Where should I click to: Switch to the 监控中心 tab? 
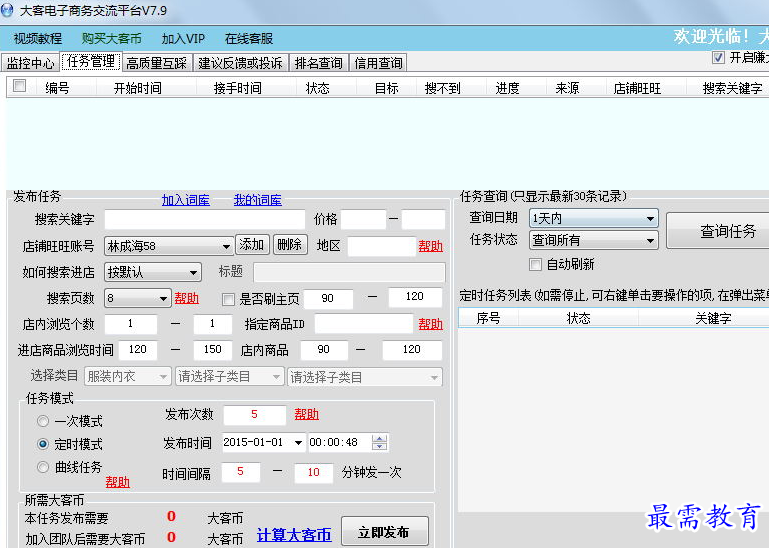(30, 63)
